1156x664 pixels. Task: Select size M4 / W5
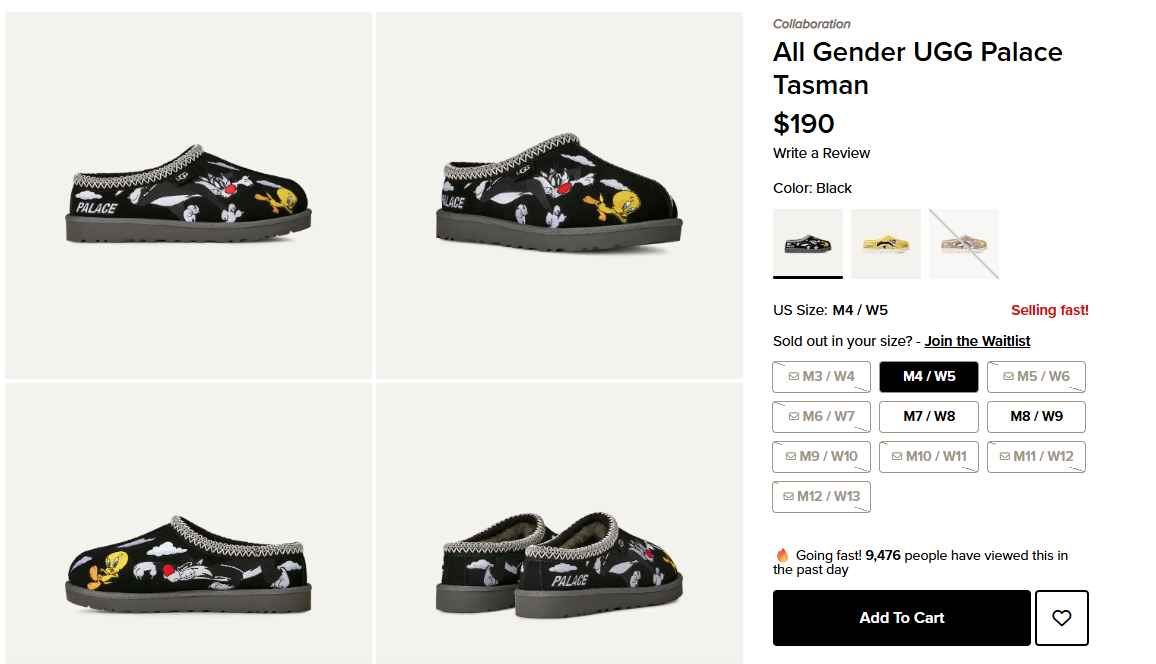(929, 377)
